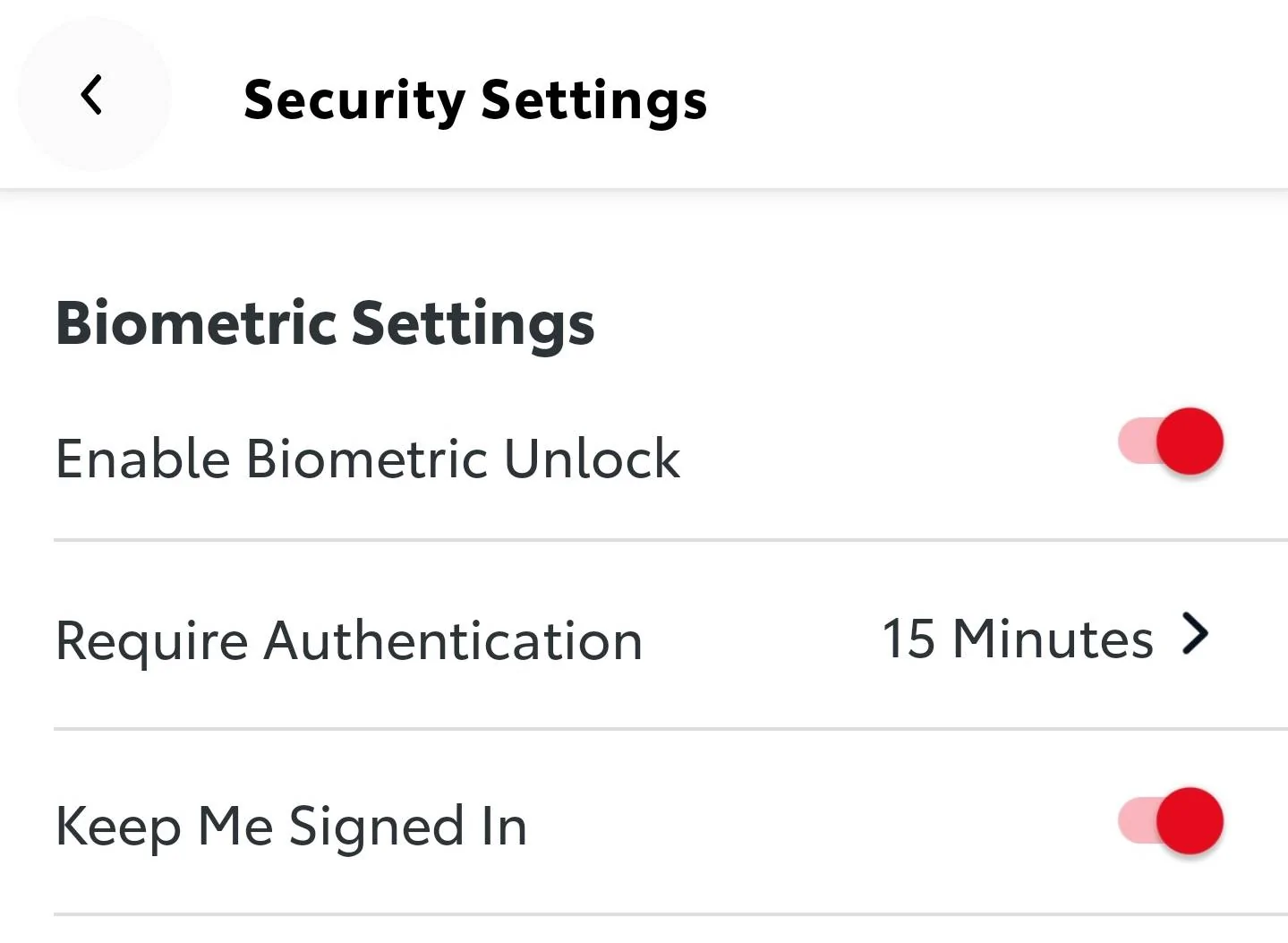Go back using the left arrow icon
Screen dimensions: 1288x943
pos(91,95)
